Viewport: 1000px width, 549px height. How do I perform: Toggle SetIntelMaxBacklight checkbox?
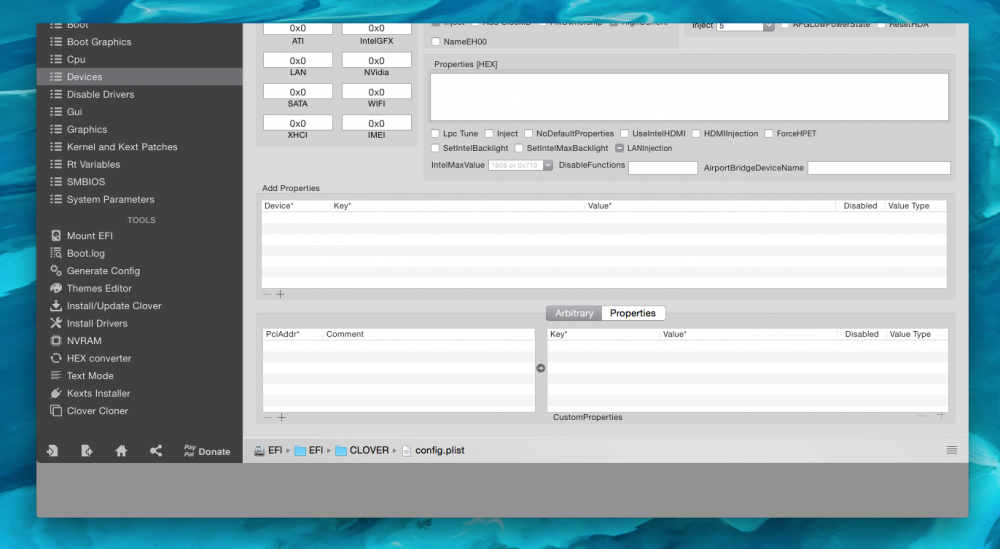(x=518, y=148)
